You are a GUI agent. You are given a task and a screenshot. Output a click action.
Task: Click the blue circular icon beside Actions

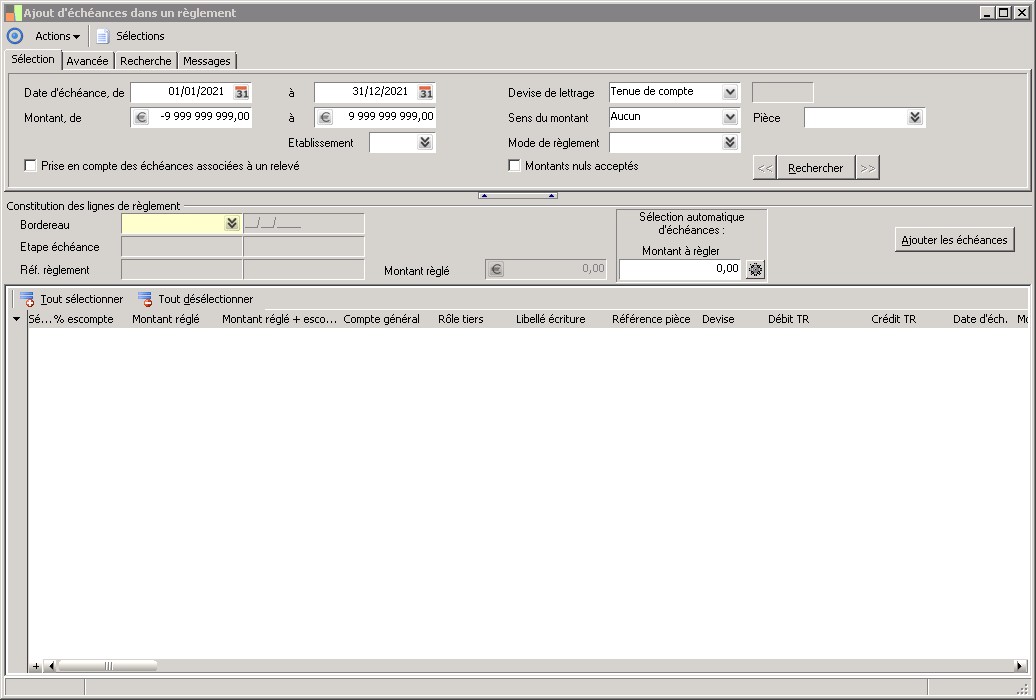(15, 36)
